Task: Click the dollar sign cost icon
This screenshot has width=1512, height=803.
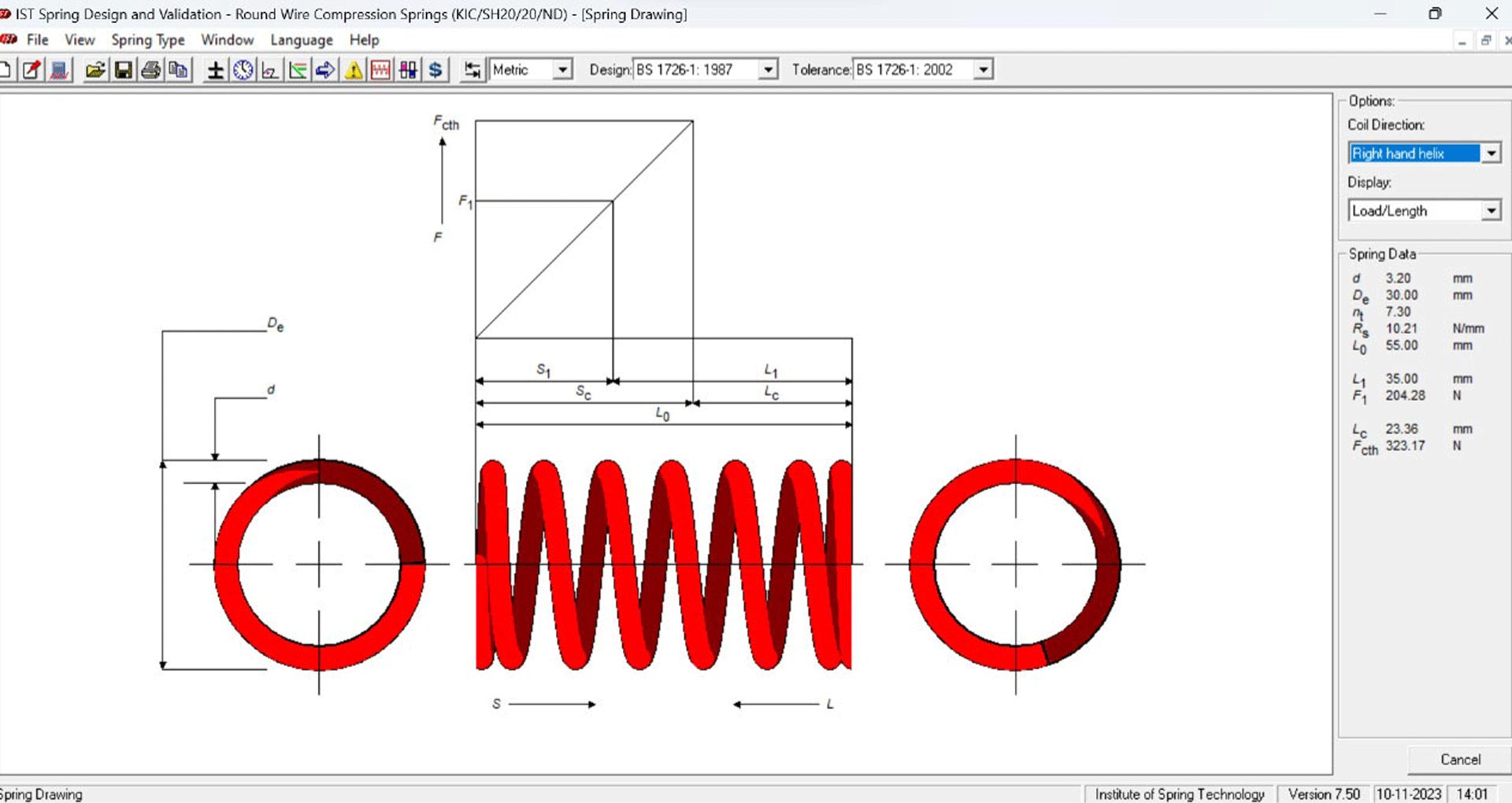Action: 435,70
